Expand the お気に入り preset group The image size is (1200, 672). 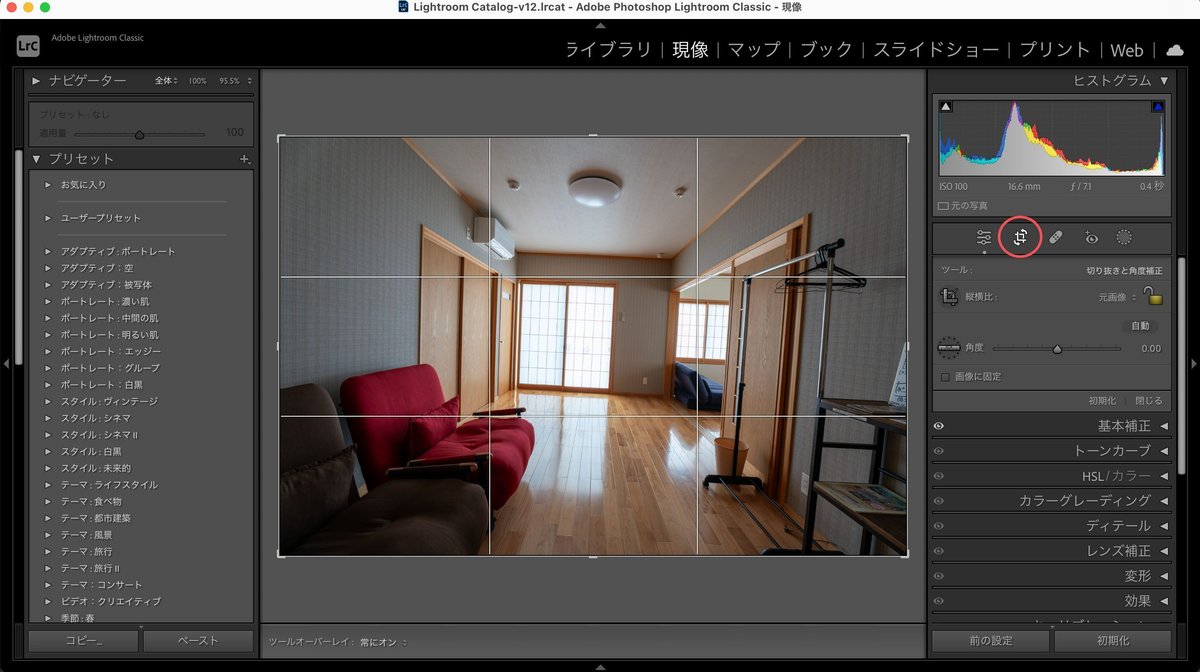[x=48, y=185]
